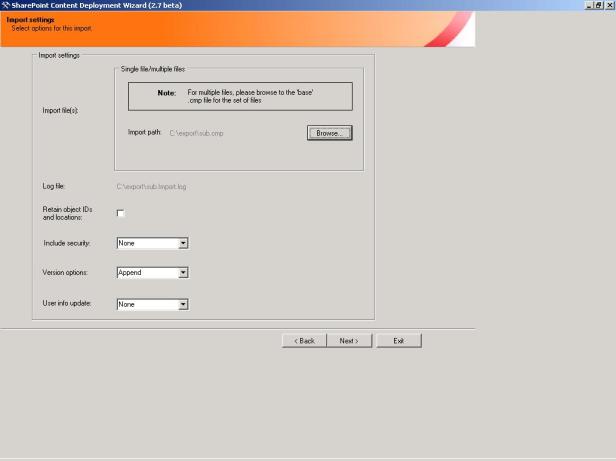This screenshot has height=461, width=616.
Task: Close the Content Deployment Wizard window
Action: [610, 5]
